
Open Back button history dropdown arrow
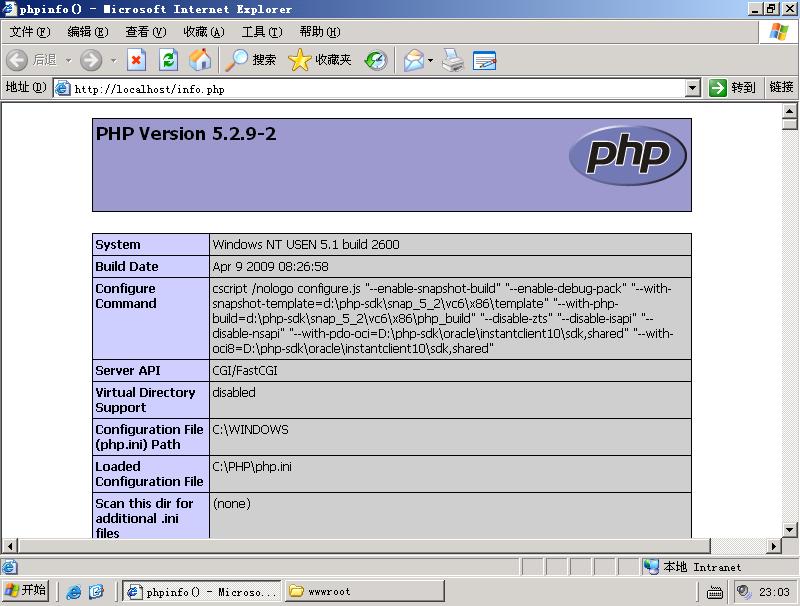(68, 61)
